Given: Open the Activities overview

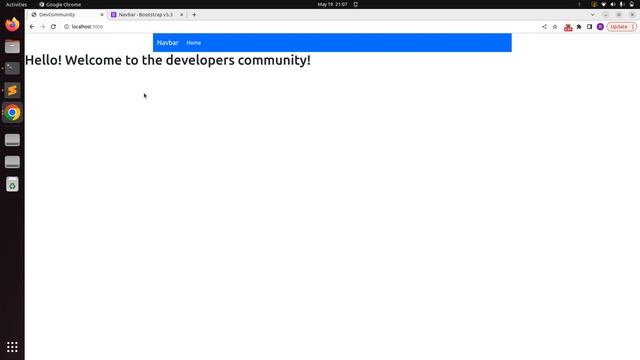Looking at the screenshot, I should (x=16, y=4).
